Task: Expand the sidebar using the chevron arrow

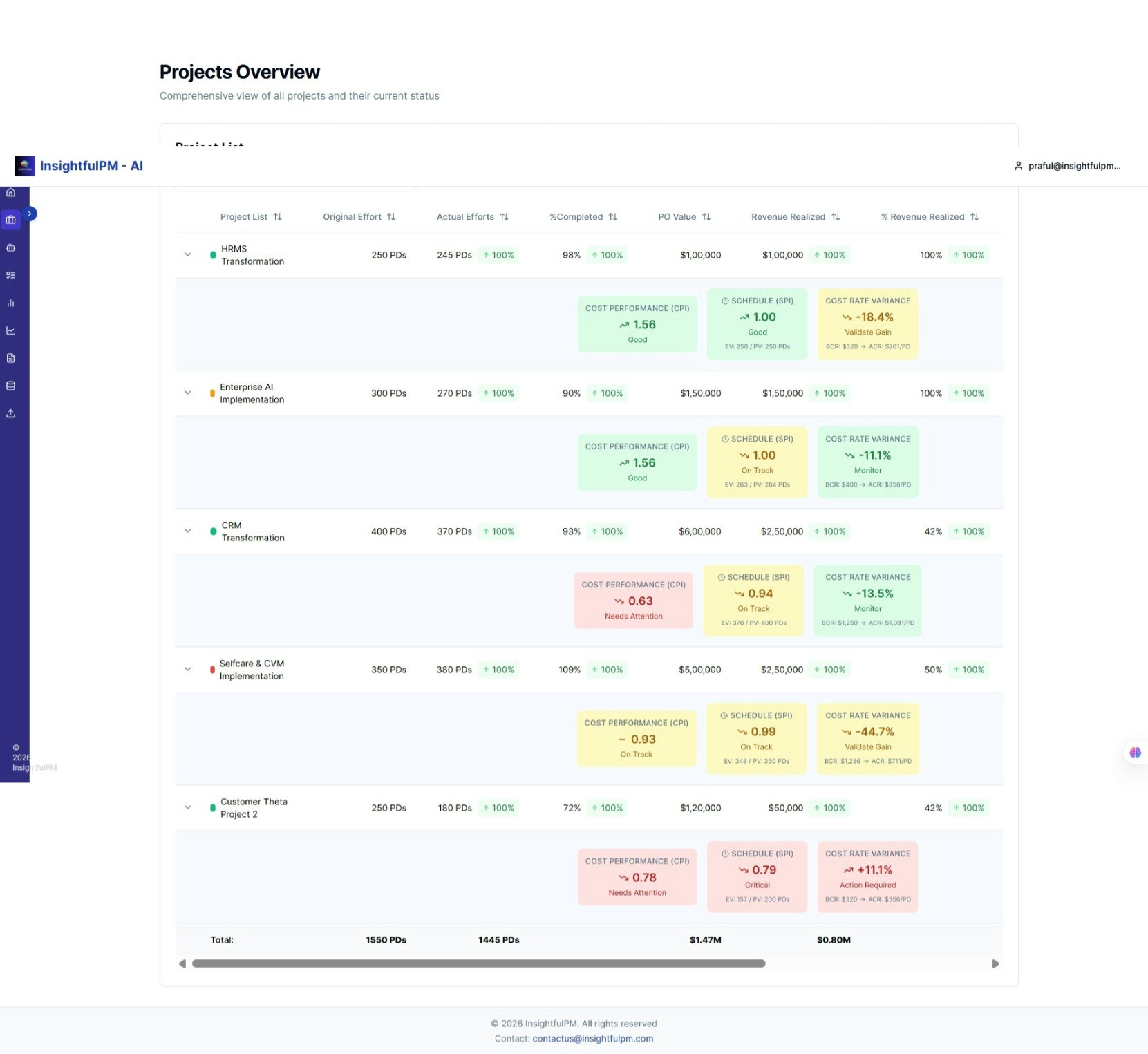Action: point(30,214)
